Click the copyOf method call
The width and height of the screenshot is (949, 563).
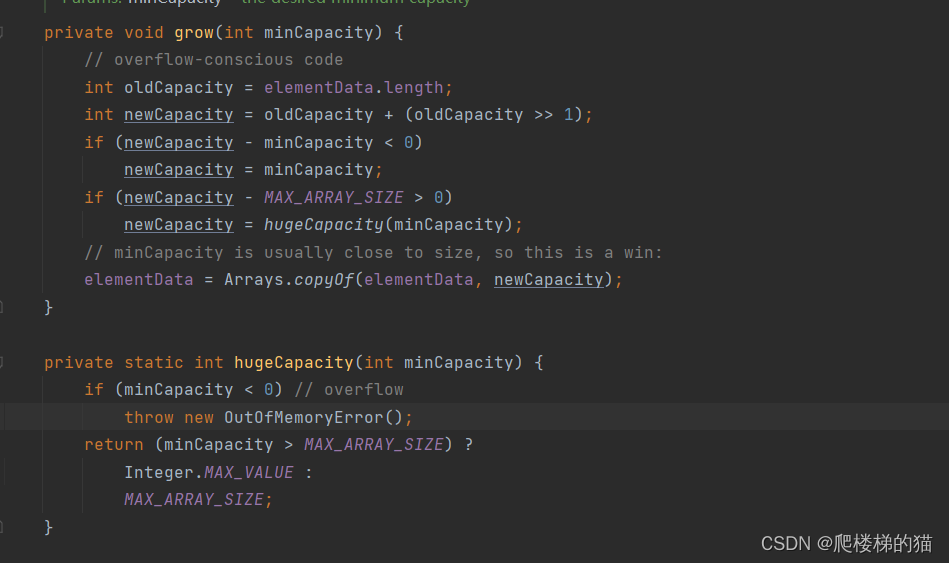(324, 280)
